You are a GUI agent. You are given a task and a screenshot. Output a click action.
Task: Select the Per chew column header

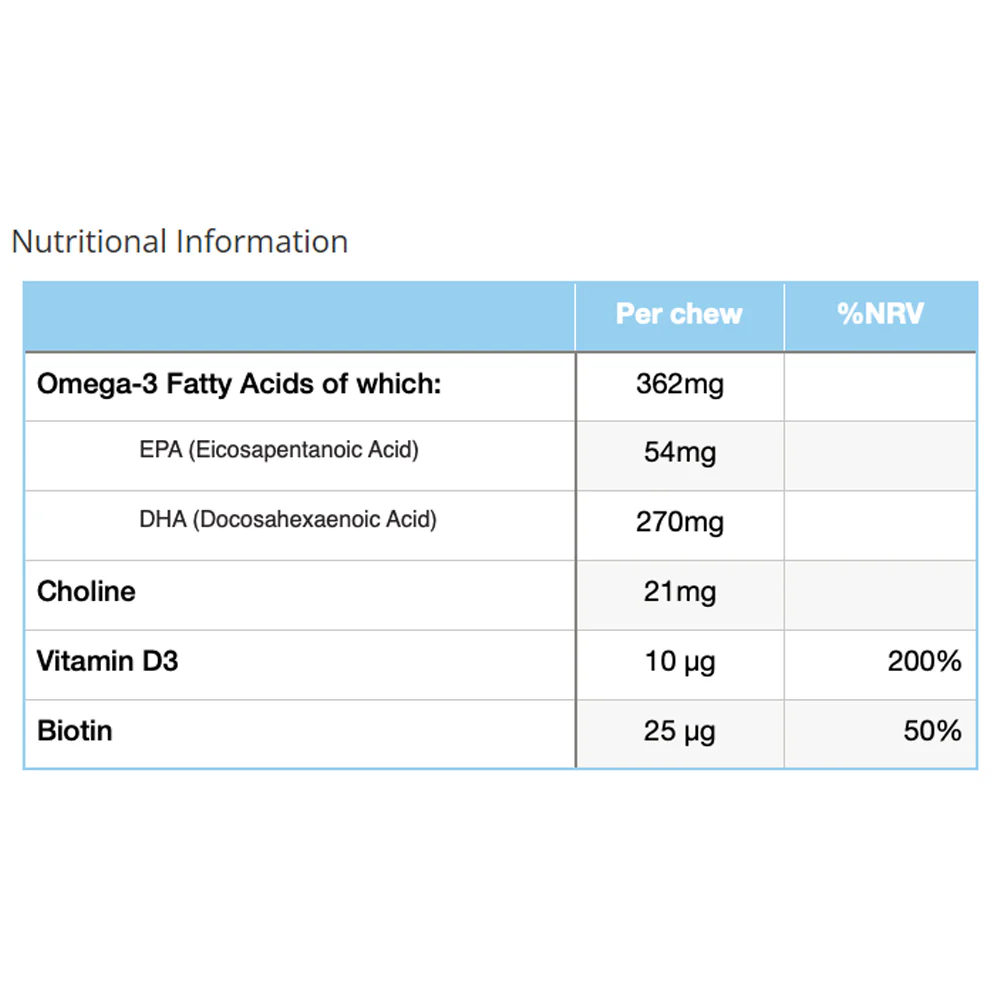click(x=679, y=314)
